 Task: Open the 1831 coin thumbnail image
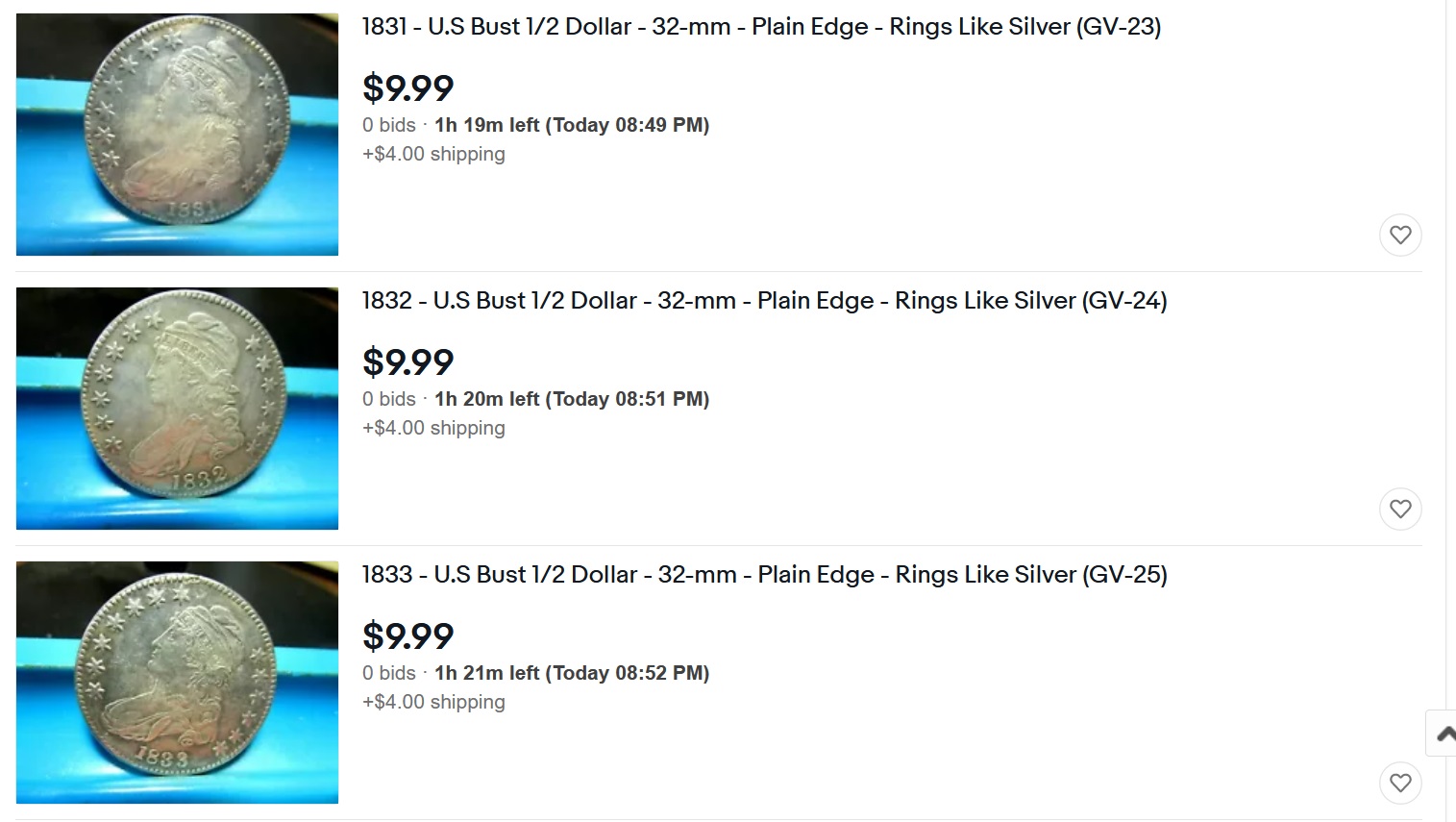tap(177, 135)
